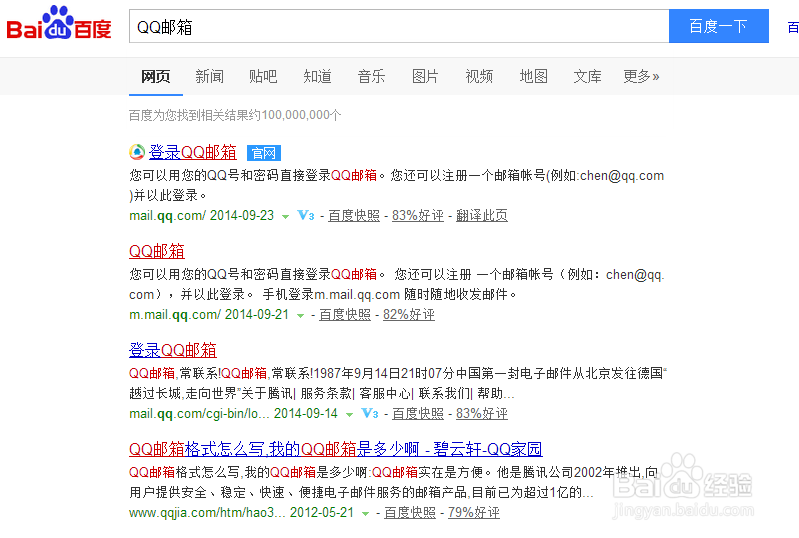
Task: Click the mail.qq.com/cgi-bin/lo... URL text
Action: click(x=200, y=413)
